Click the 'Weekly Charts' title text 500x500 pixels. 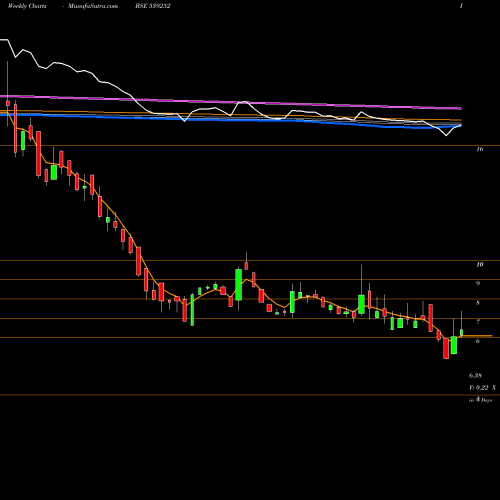27,6
